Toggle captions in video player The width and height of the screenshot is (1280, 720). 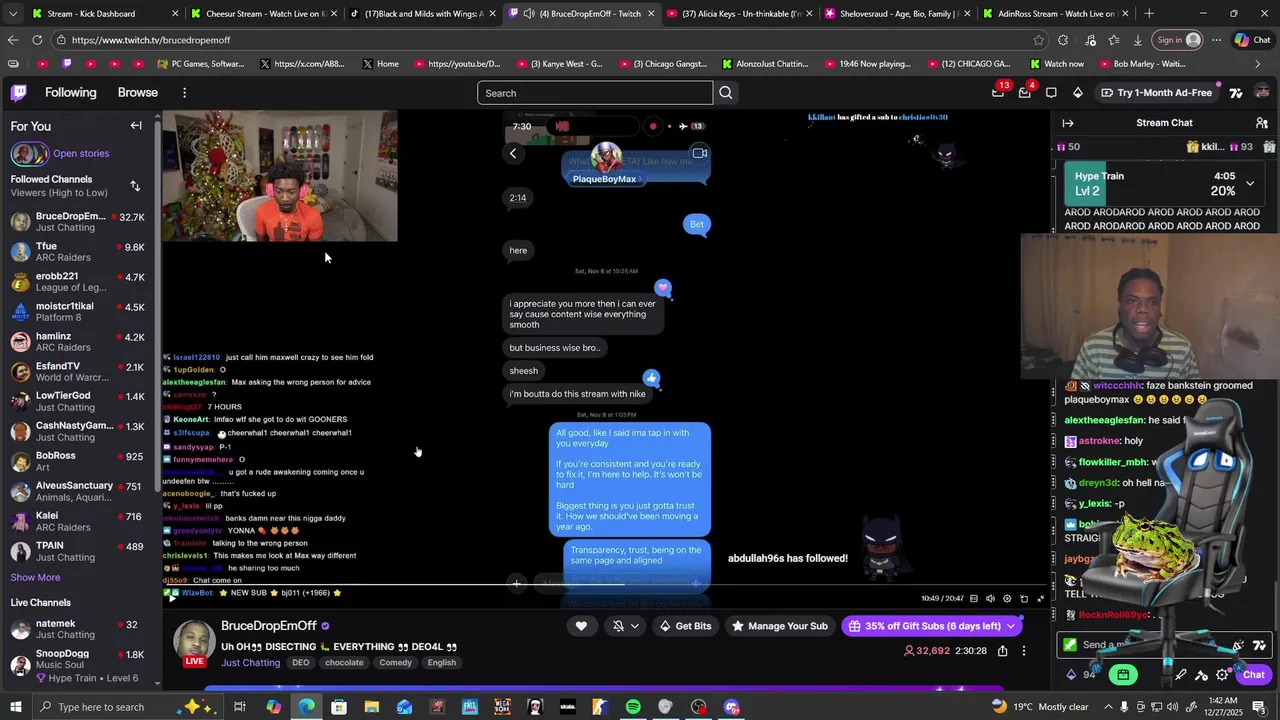tap(973, 599)
